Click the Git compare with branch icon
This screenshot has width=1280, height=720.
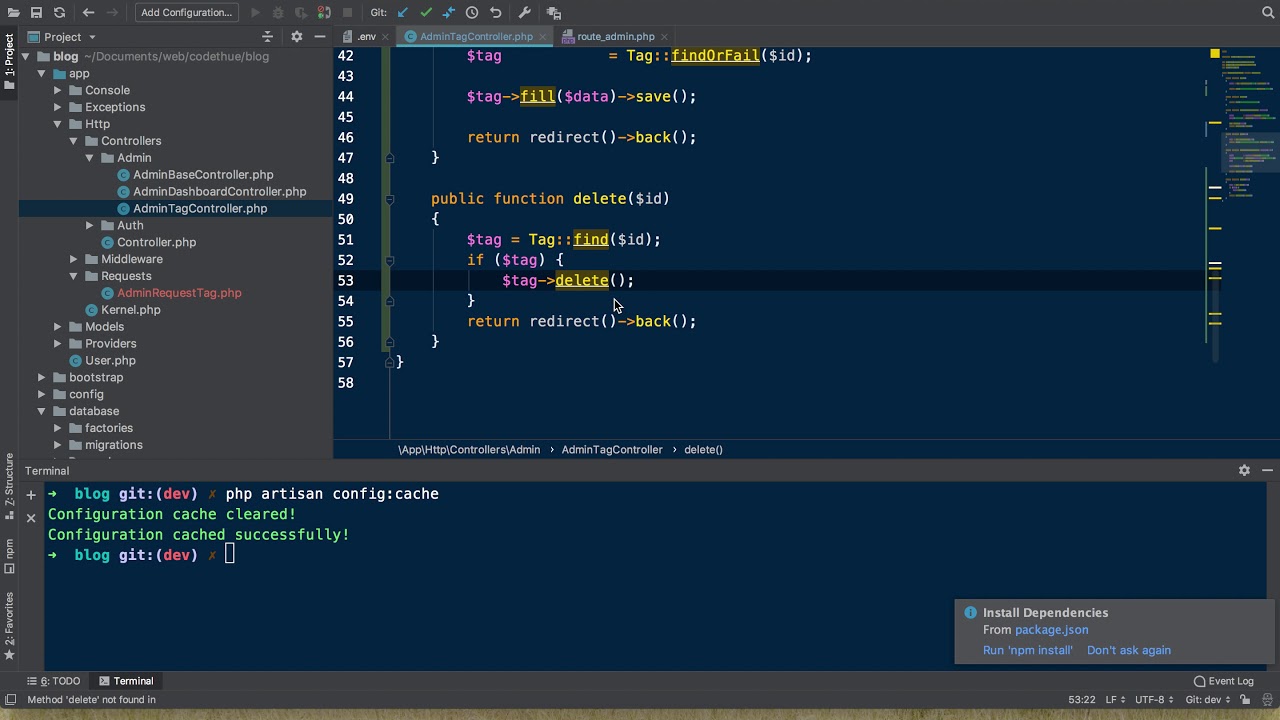(x=449, y=13)
